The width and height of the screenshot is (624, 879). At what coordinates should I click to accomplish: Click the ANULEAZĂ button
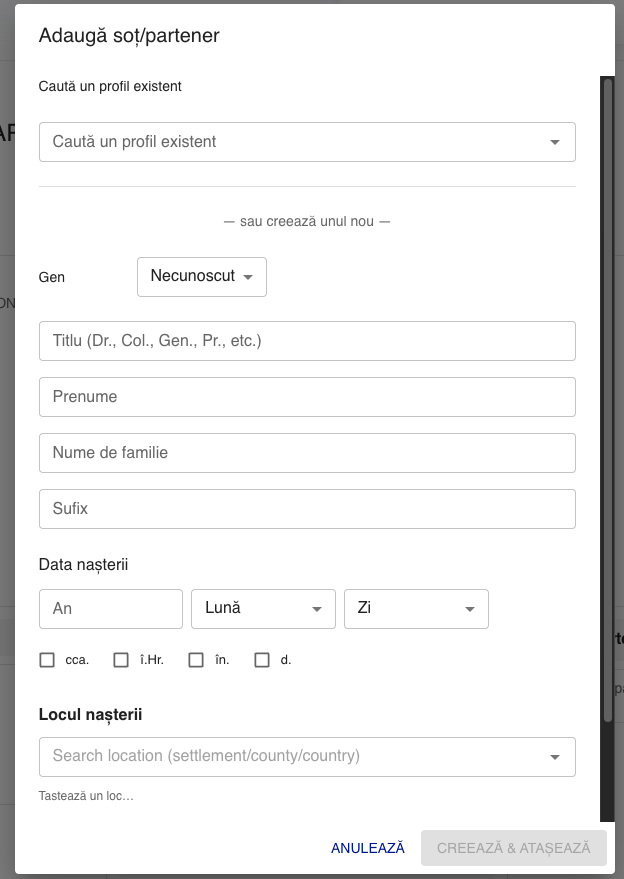368,848
